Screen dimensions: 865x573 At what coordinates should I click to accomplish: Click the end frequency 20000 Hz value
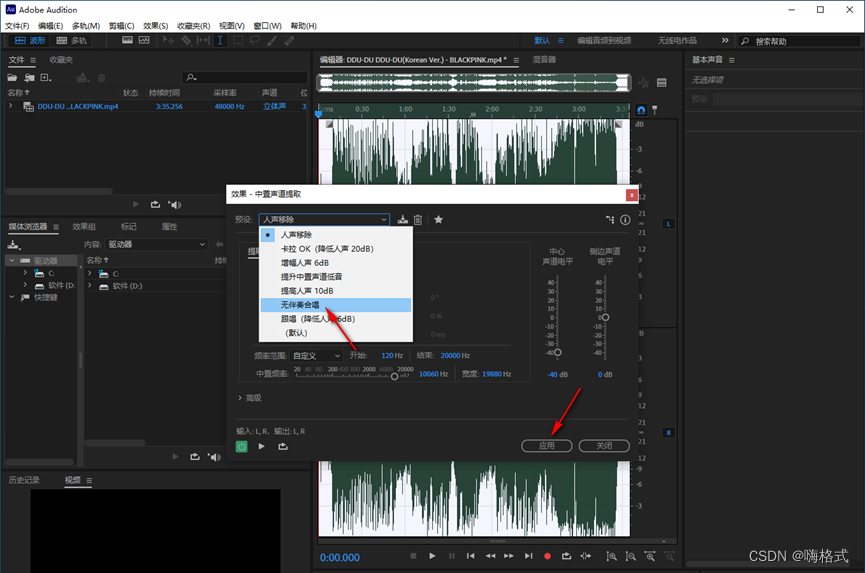point(455,356)
